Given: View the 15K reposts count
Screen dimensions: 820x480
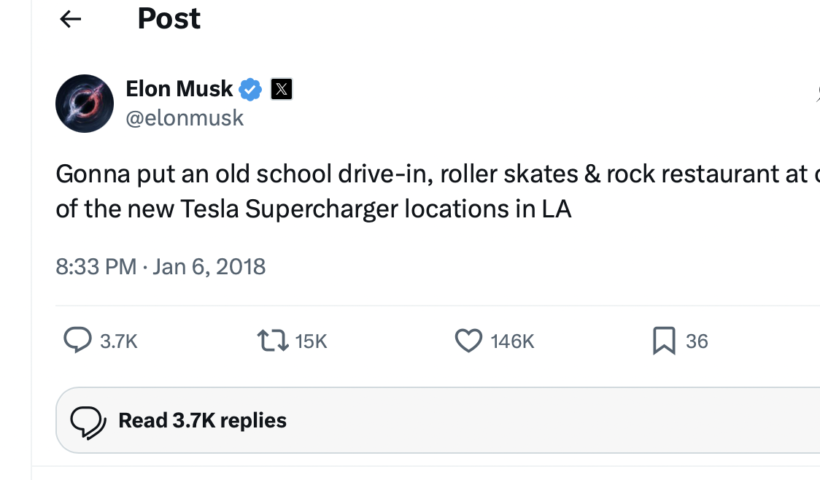Looking at the screenshot, I should [311, 341].
